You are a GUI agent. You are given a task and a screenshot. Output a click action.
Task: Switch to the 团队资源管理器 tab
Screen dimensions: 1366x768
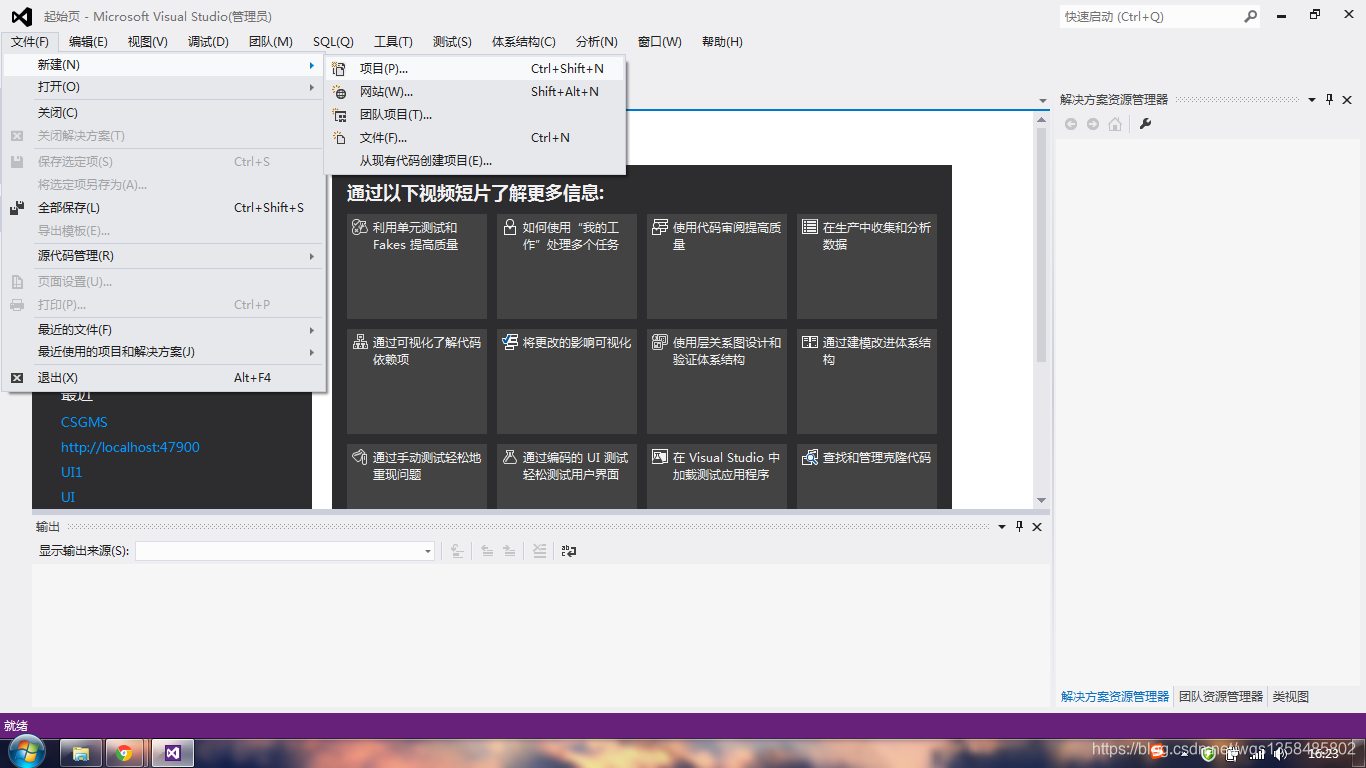pyautogui.click(x=1220, y=696)
